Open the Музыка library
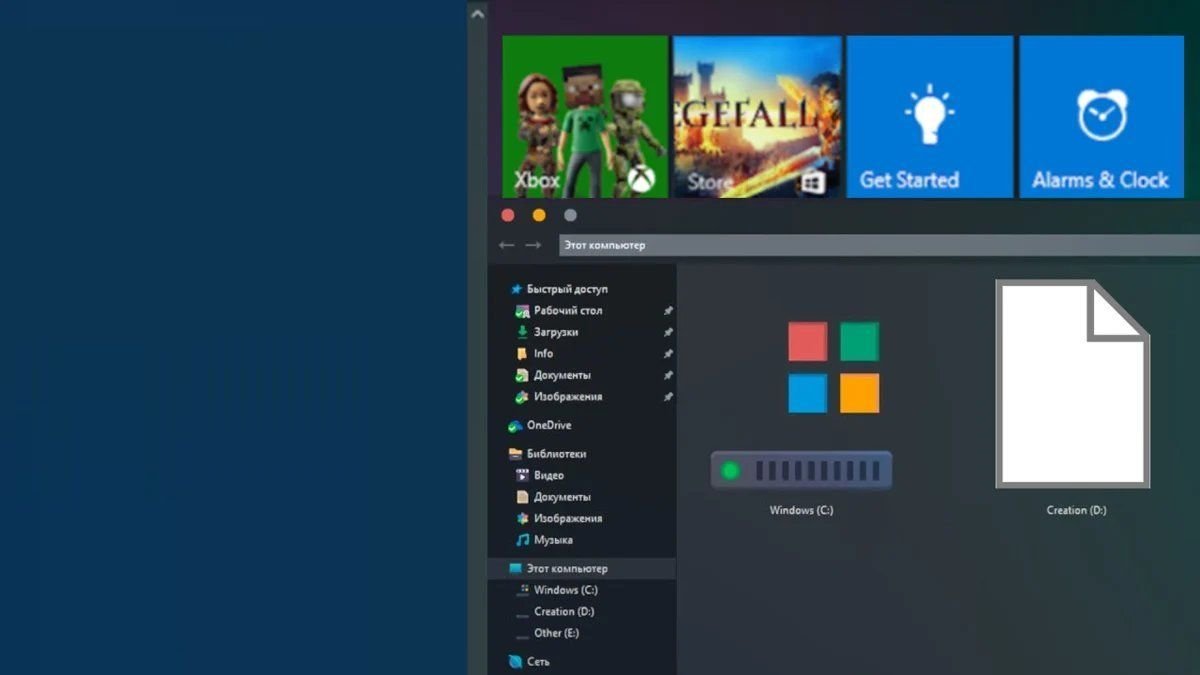The width and height of the screenshot is (1200, 675). point(553,540)
